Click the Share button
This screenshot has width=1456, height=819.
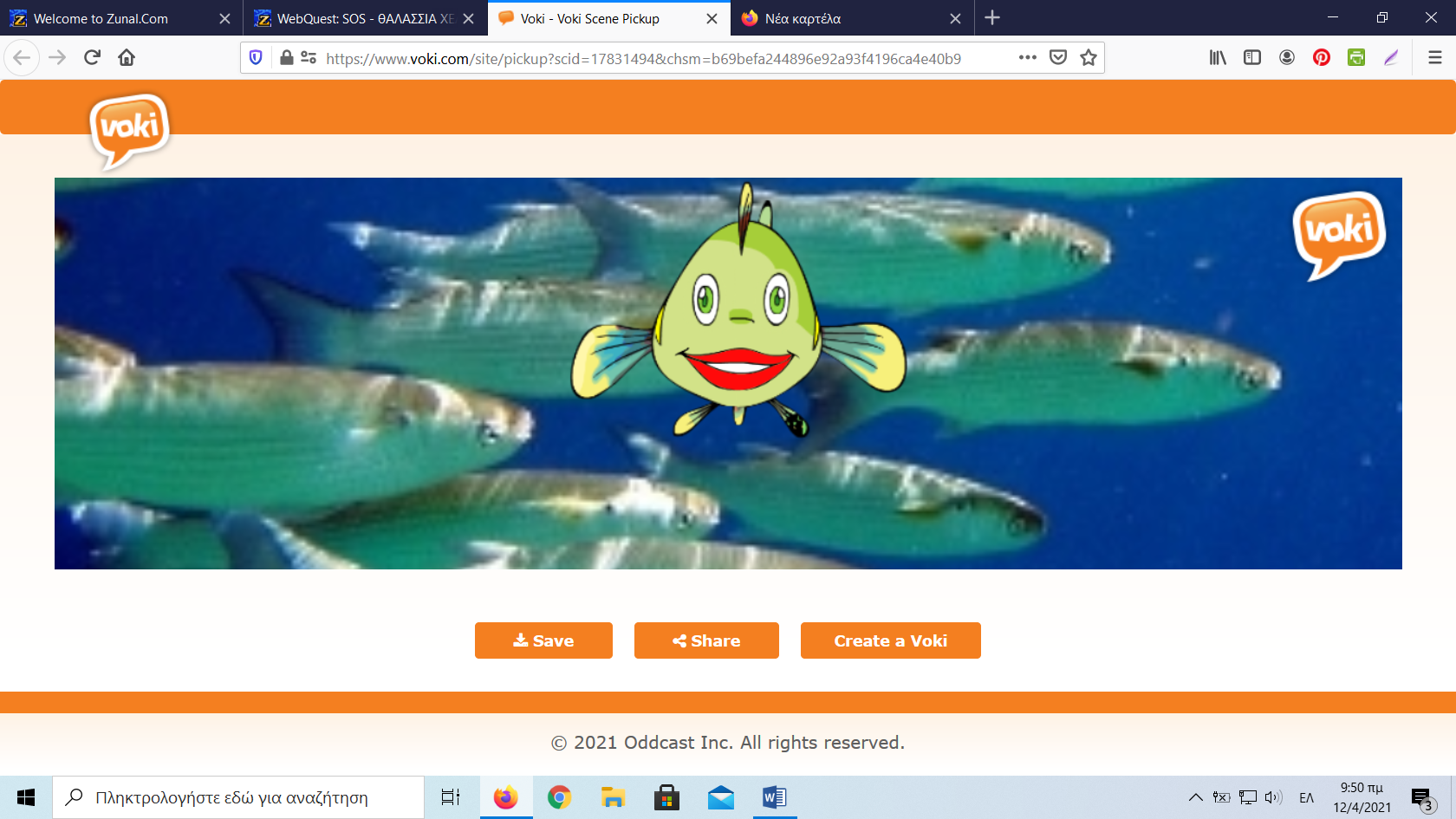(x=706, y=640)
